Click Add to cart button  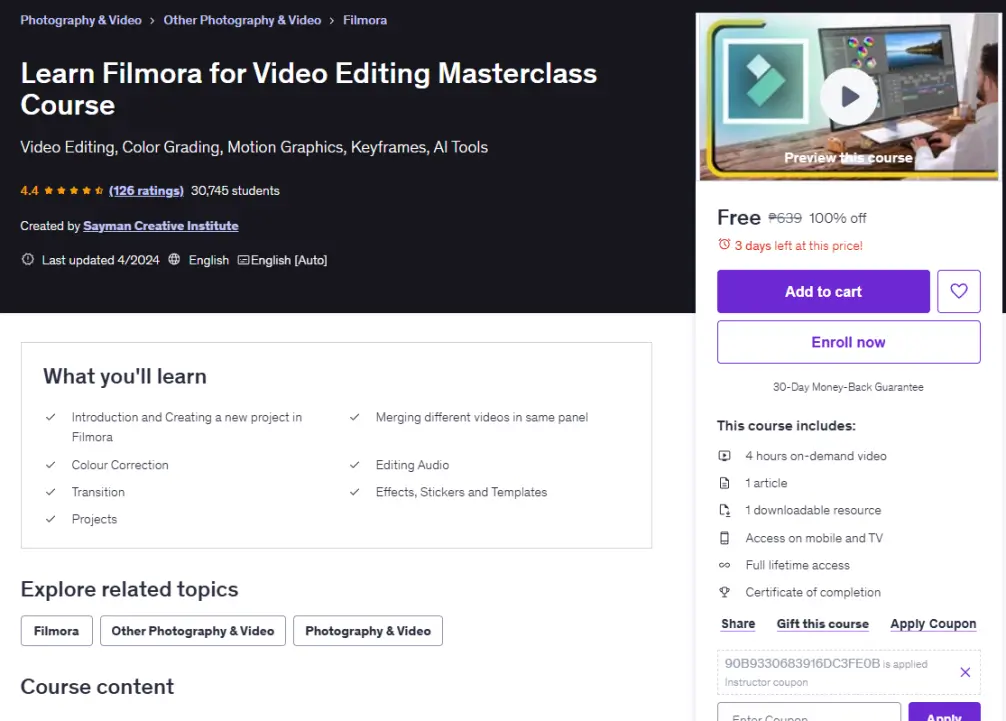[x=823, y=291]
